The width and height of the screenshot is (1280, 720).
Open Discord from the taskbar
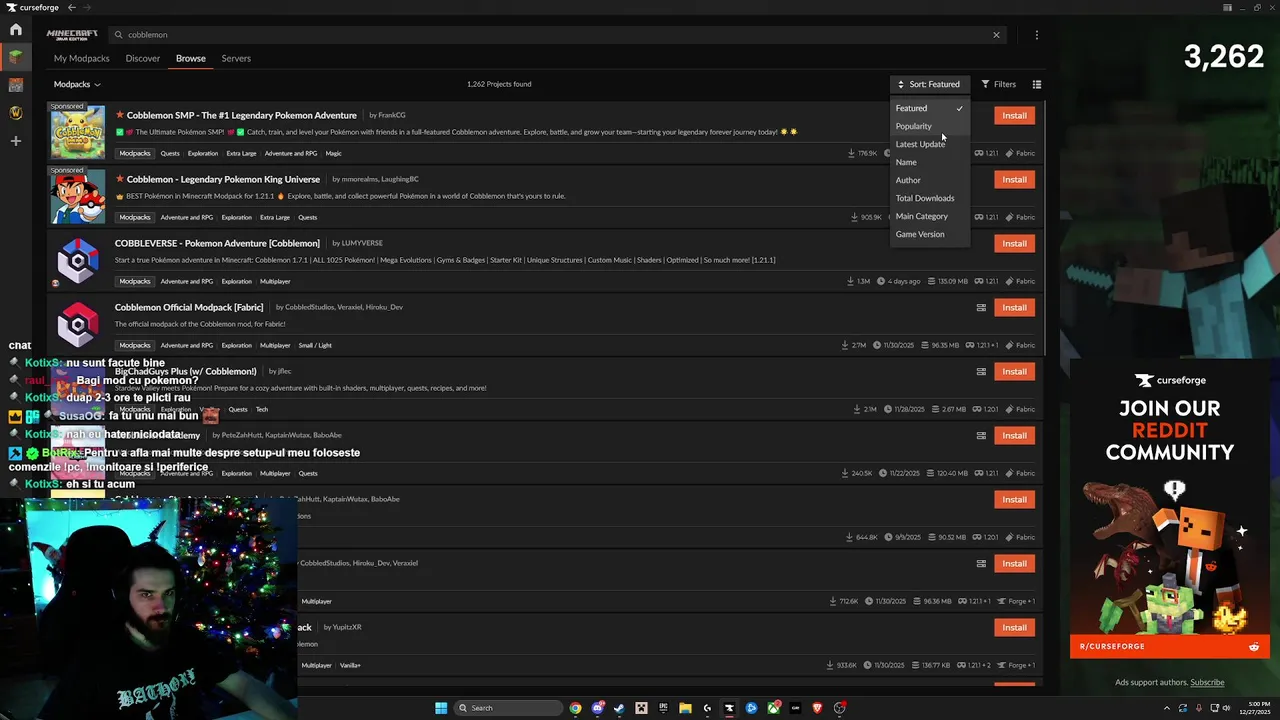[x=597, y=708]
